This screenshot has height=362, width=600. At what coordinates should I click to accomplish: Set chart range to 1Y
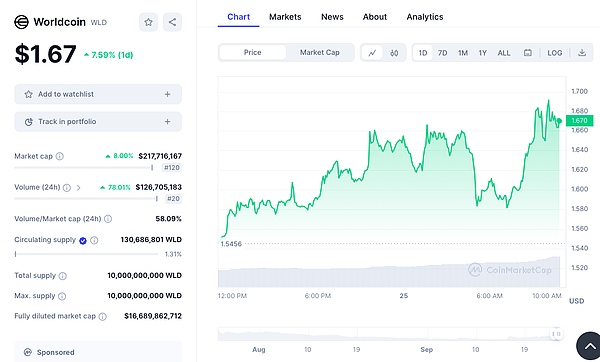click(483, 53)
